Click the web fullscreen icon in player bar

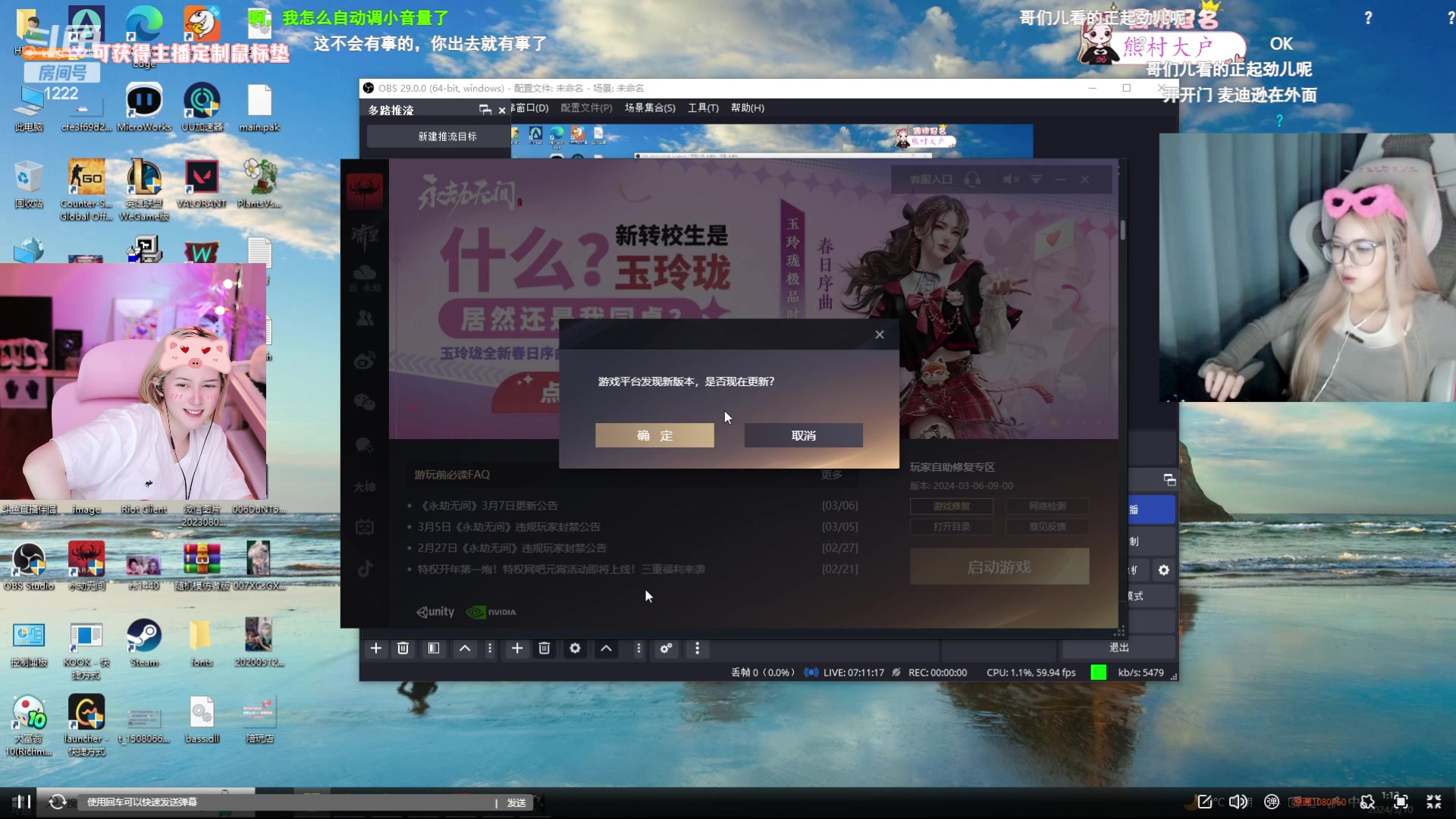(1401, 802)
